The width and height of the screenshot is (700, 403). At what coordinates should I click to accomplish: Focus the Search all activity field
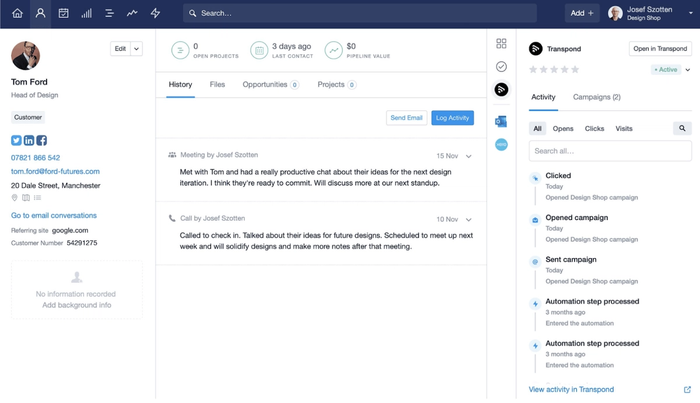coord(610,151)
